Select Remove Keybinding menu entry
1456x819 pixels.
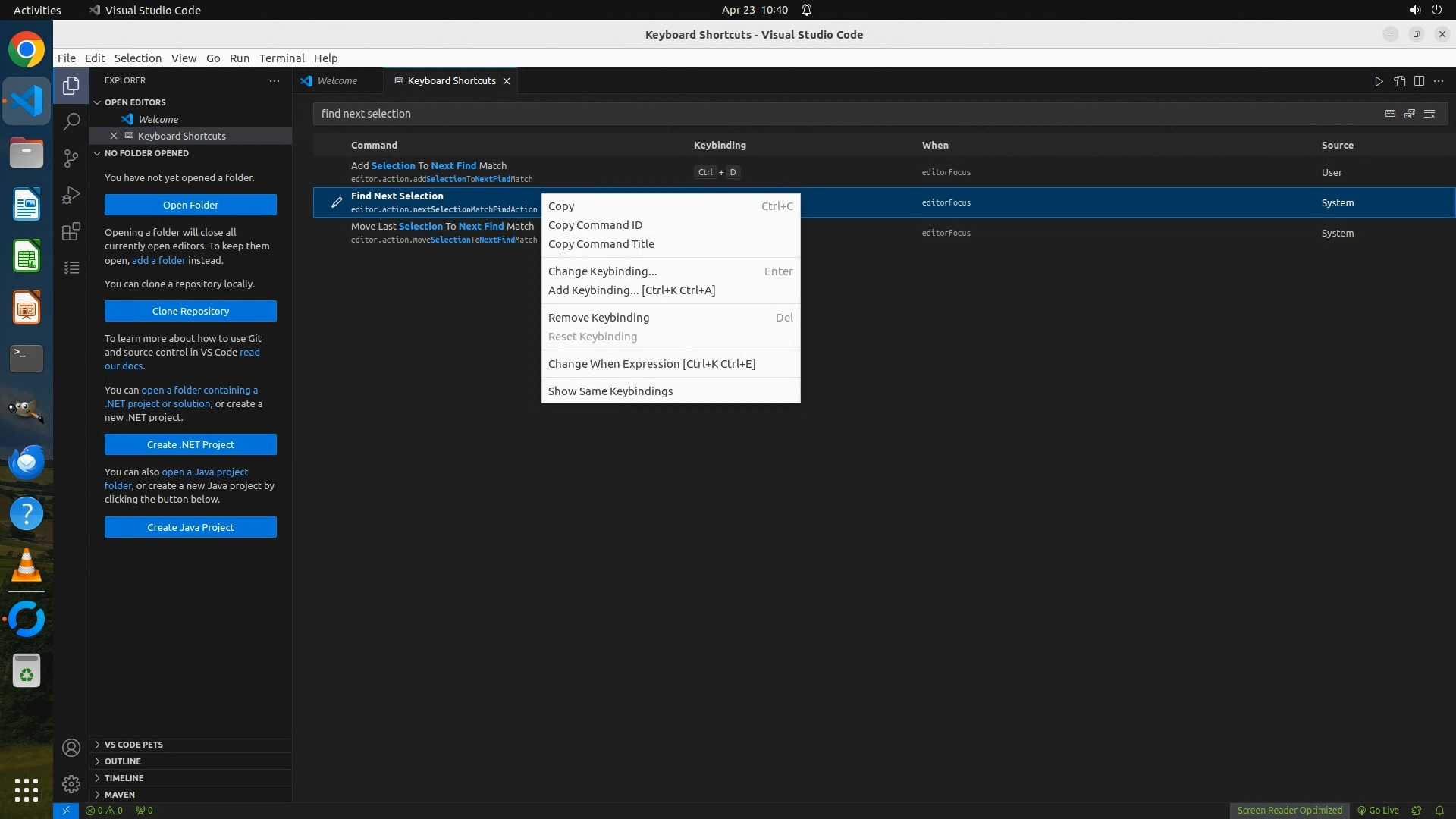tap(598, 318)
